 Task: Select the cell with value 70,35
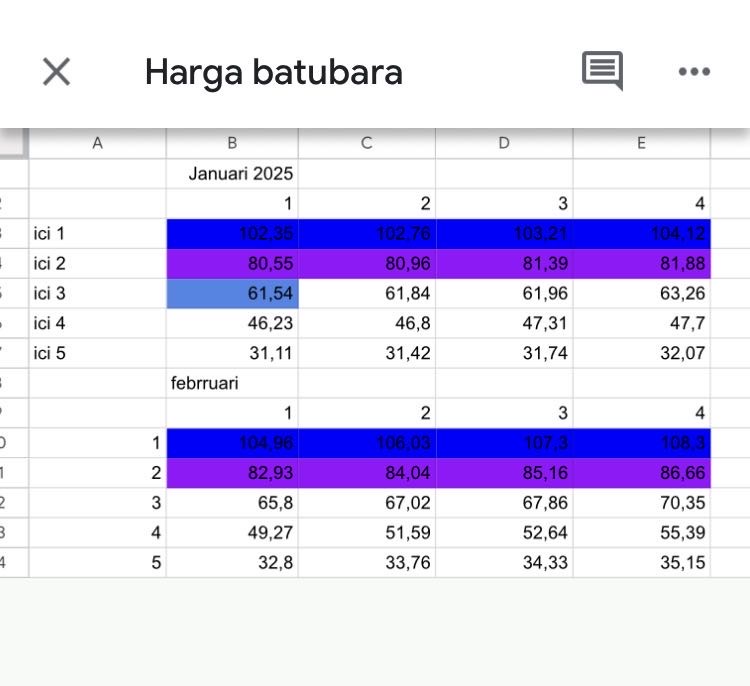641,503
